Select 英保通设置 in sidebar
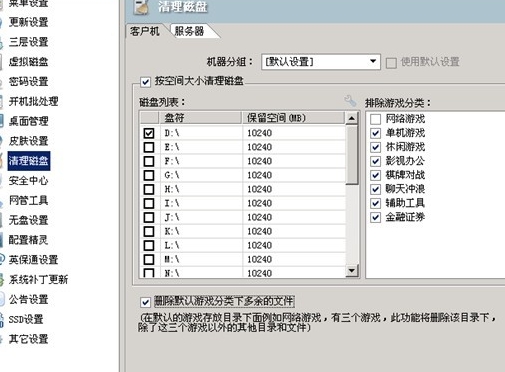505x372 pixels. click(33, 260)
